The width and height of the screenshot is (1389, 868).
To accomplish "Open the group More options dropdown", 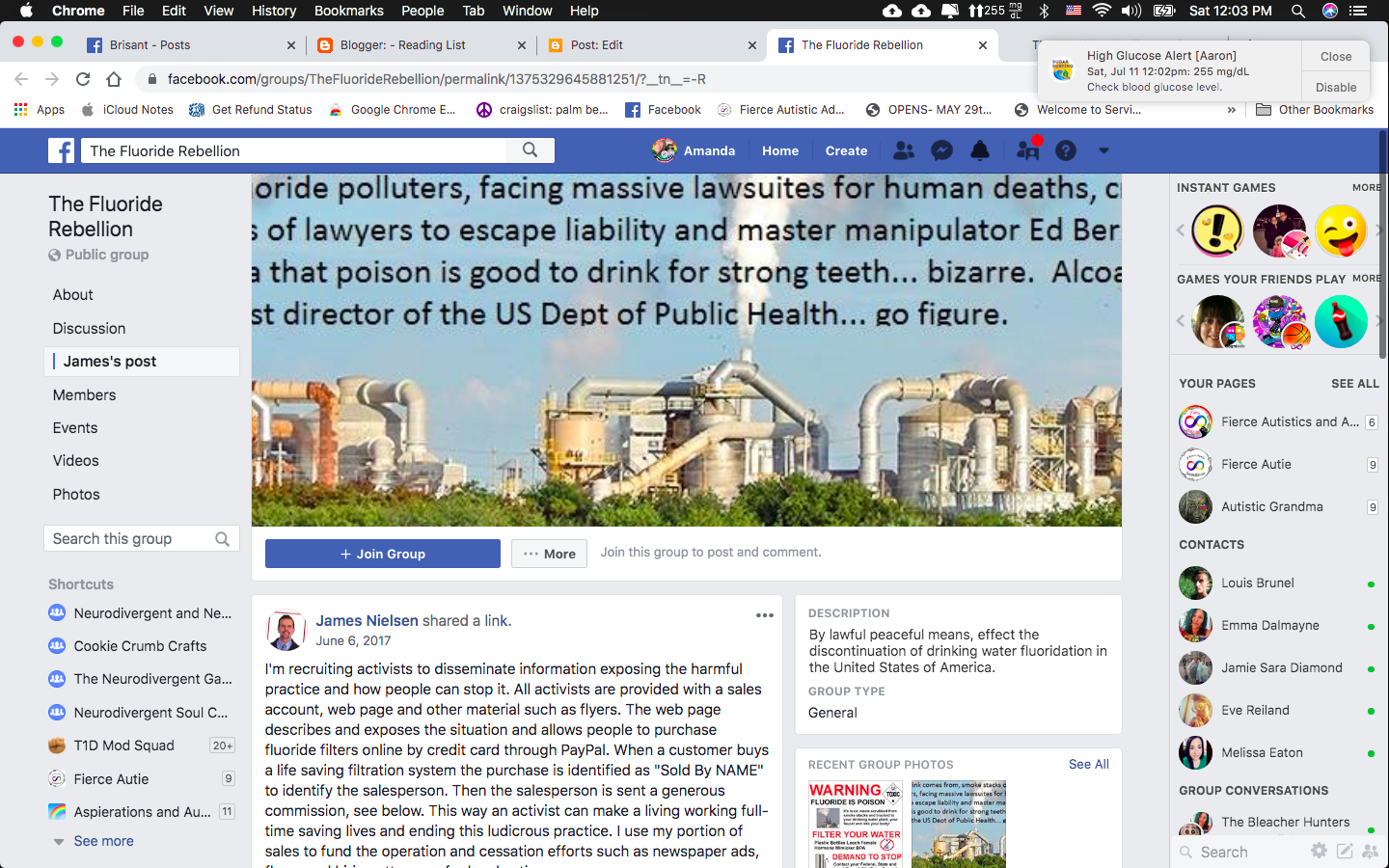I will (x=549, y=554).
